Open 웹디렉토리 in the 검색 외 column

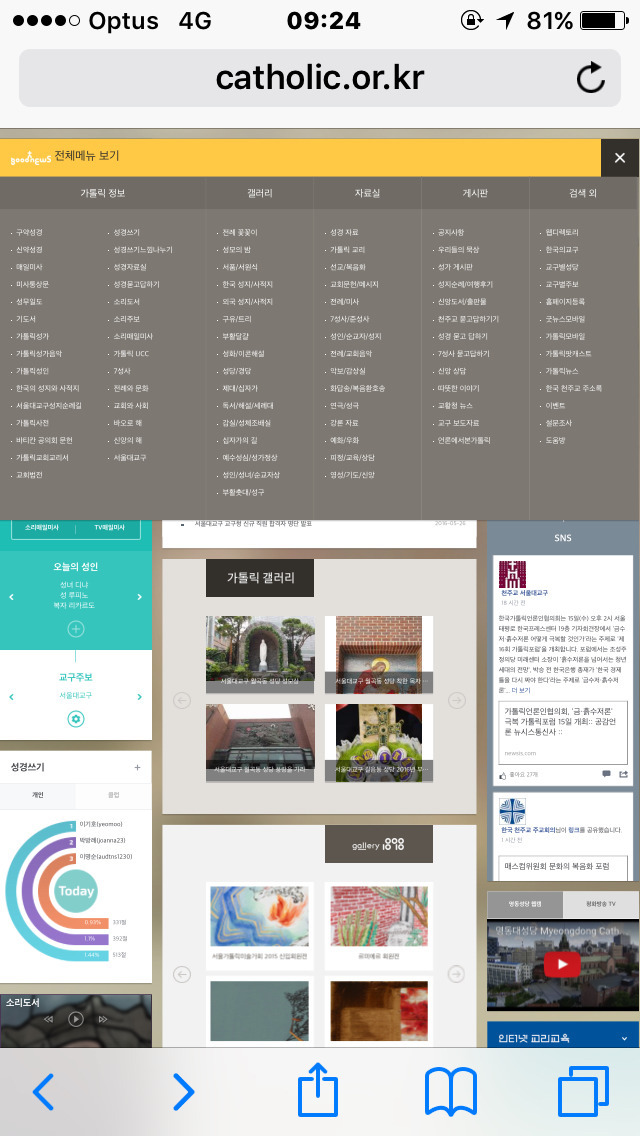pyautogui.click(x=562, y=233)
